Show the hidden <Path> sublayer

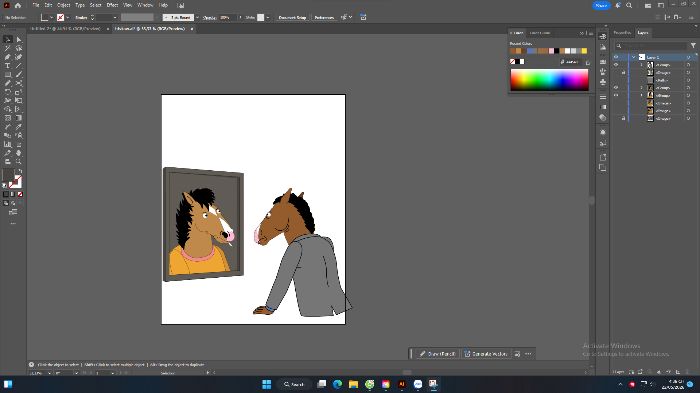tap(616, 80)
